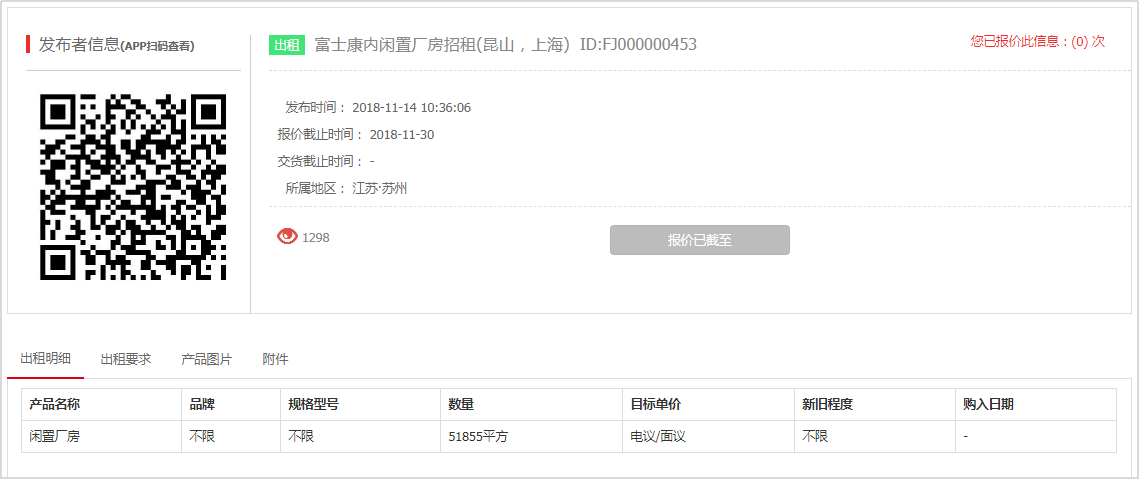Image resolution: width=1139 pixels, height=479 pixels.
Task: Click the 51855平方 quantity cell
Action: point(531,437)
